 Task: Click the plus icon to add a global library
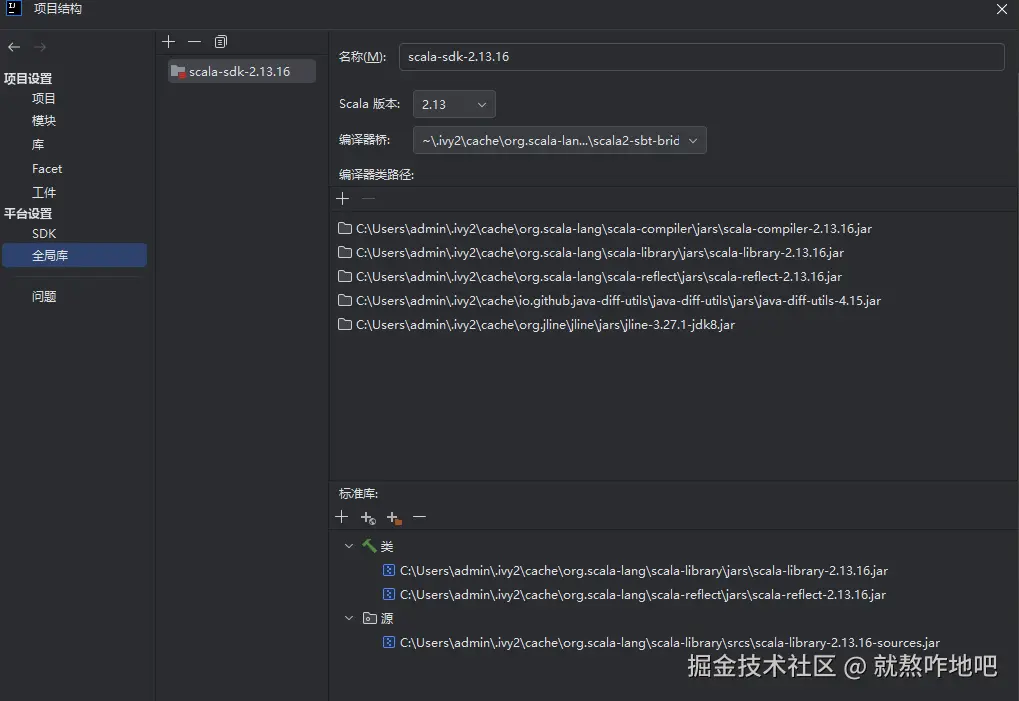pyautogui.click(x=168, y=42)
